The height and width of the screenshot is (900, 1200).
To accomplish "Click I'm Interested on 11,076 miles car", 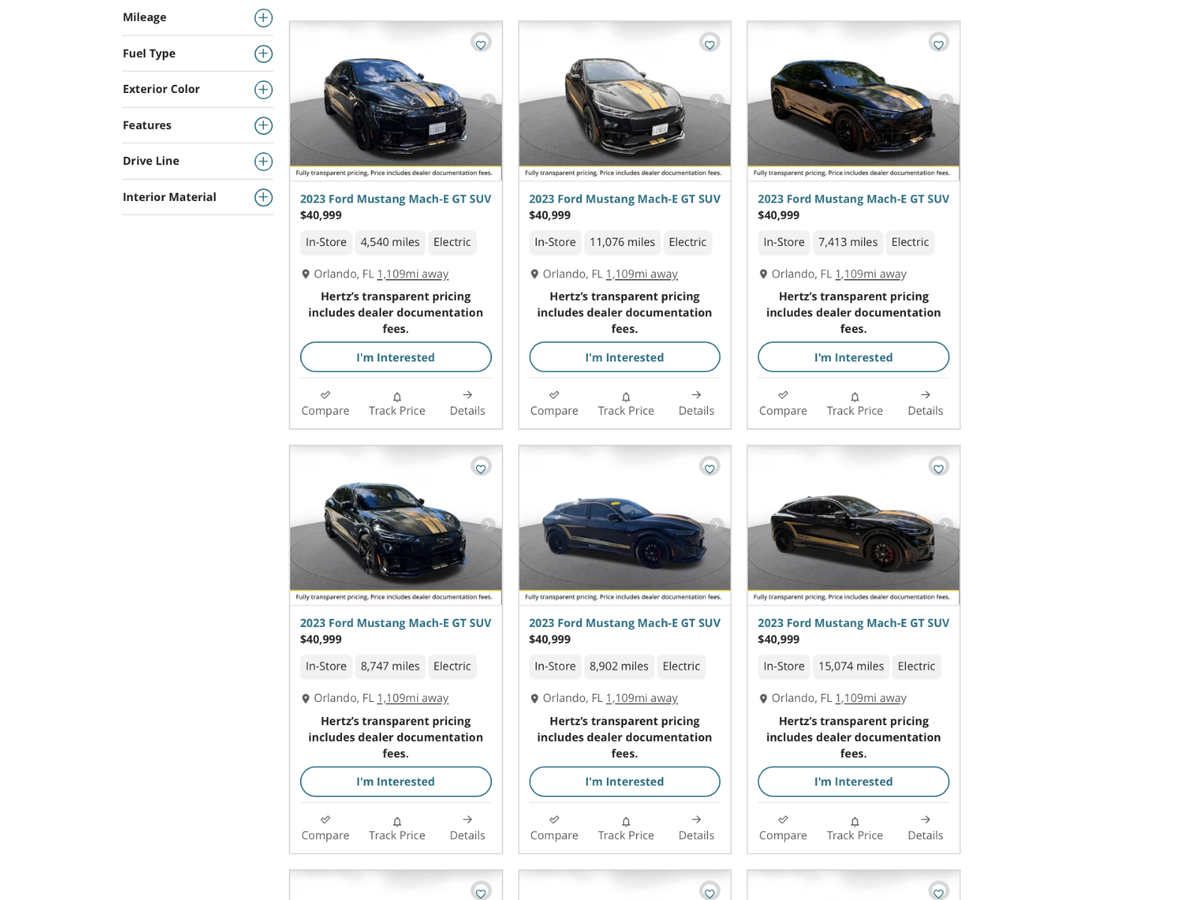I will 625,357.
